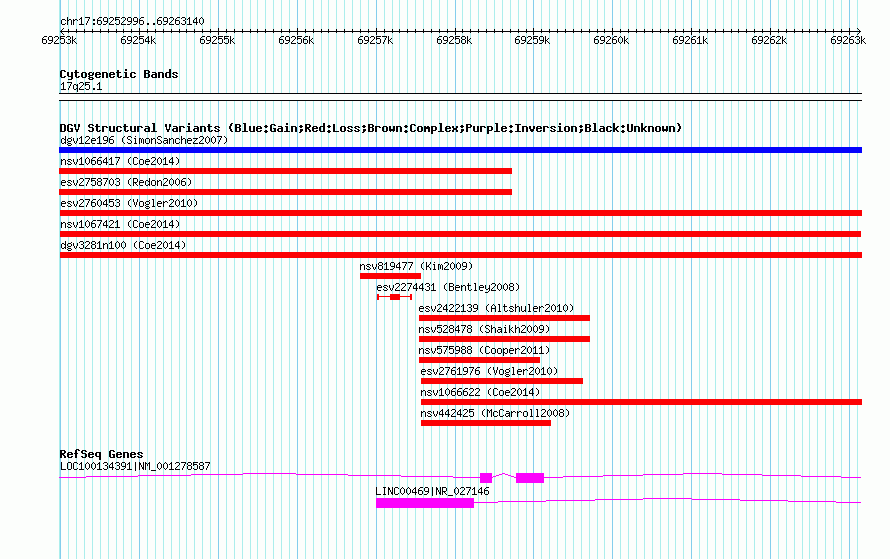The height and width of the screenshot is (559, 890).
Task: Click the 69256k ruler tick label
Action: (296, 40)
